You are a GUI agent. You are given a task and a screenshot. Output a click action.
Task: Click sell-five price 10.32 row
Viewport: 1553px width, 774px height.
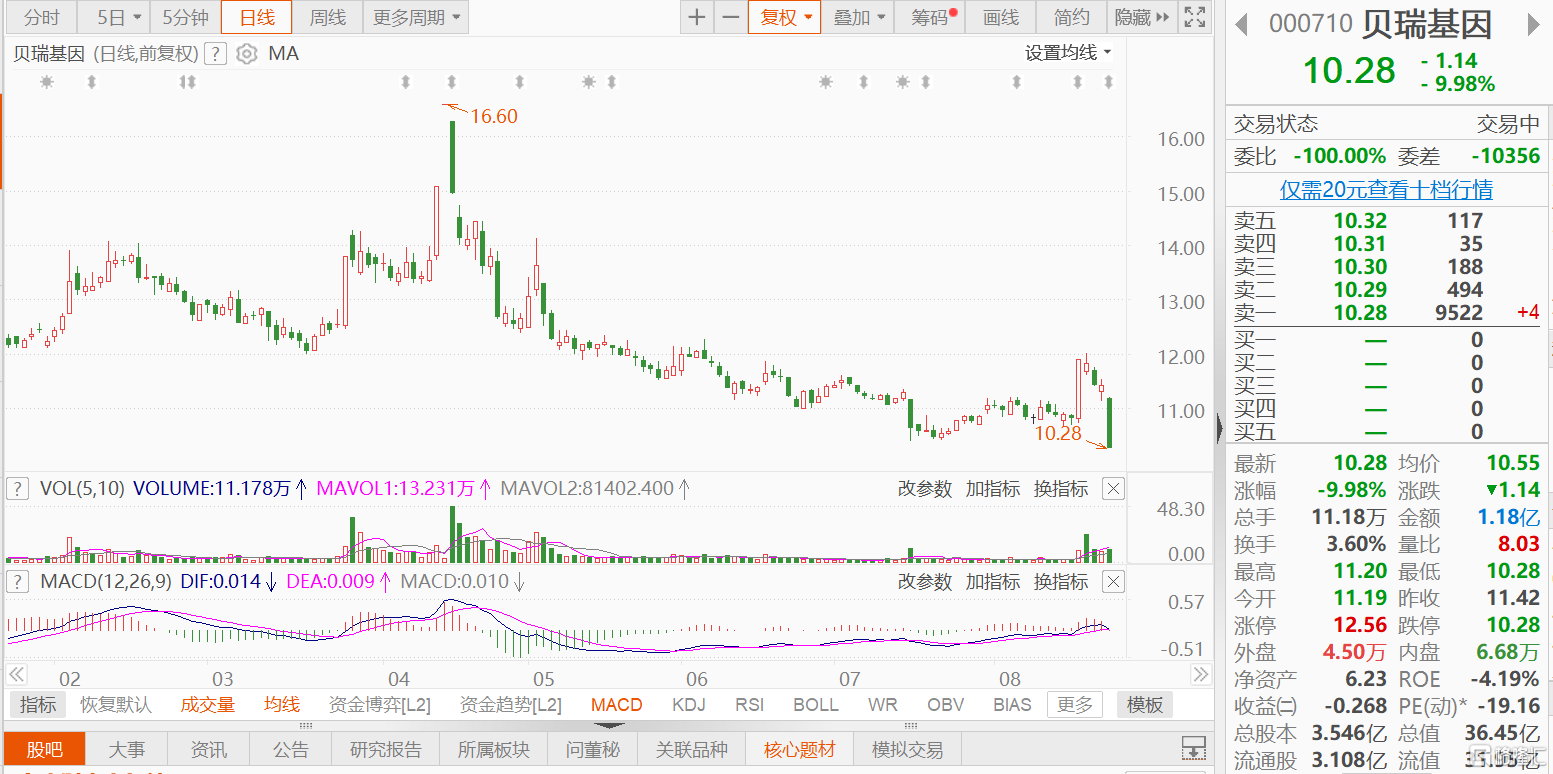1386,221
